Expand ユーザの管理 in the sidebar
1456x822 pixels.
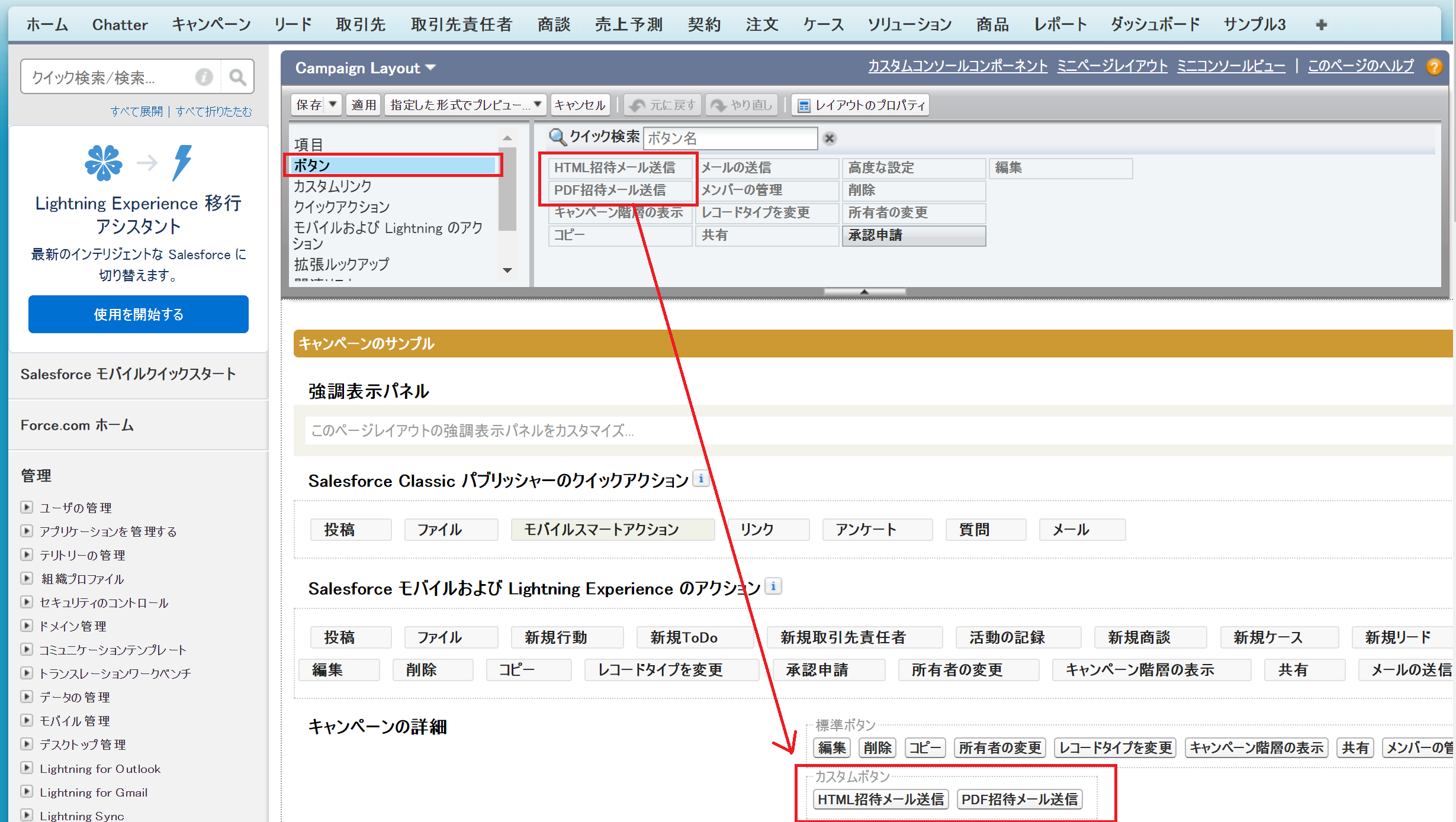click(26, 507)
